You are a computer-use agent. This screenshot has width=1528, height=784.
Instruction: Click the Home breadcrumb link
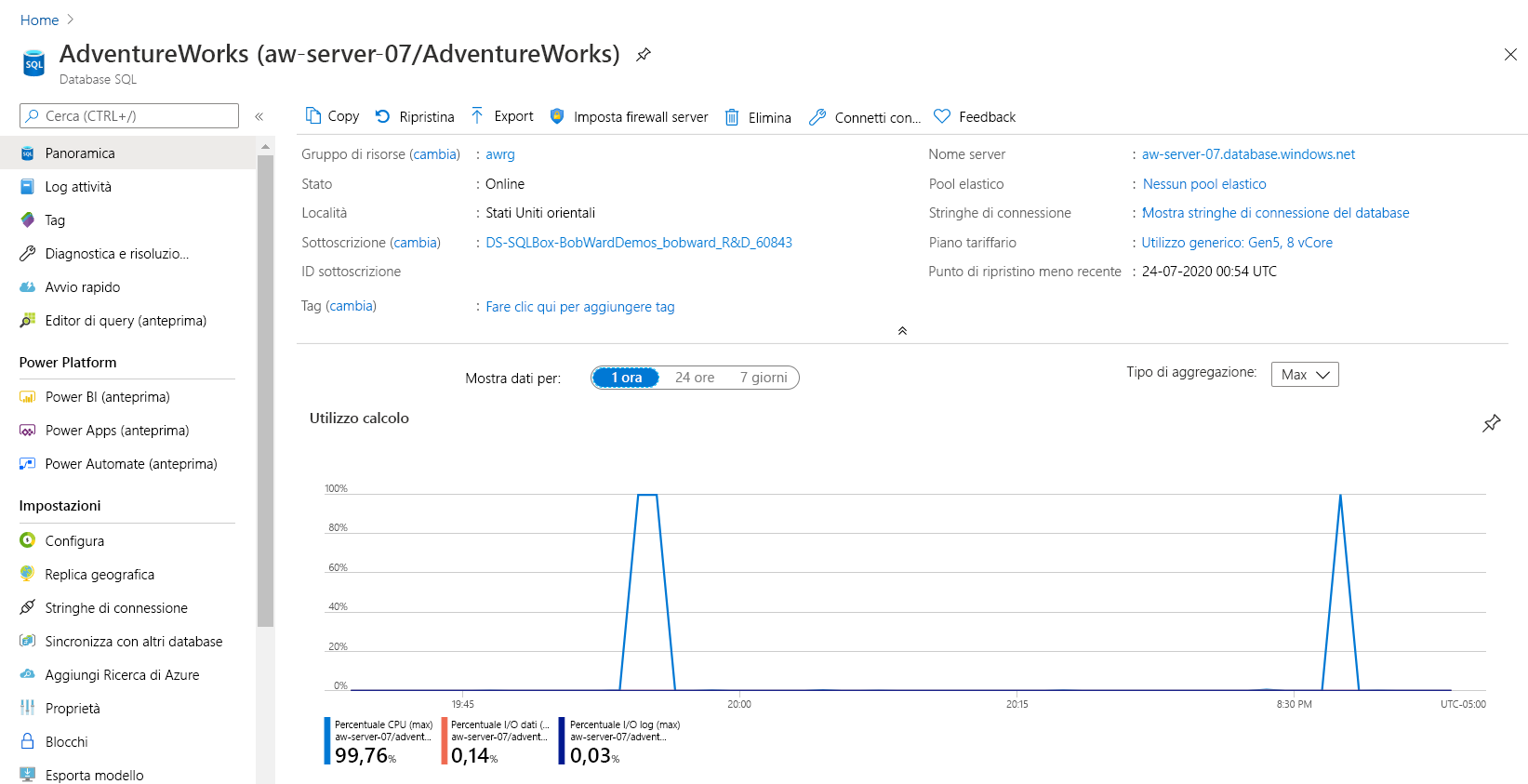click(x=39, y=20)
